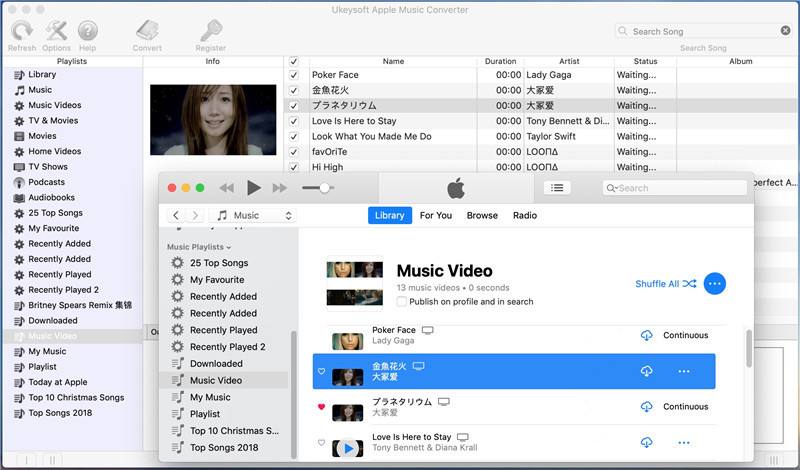Toggle the select-all header checkbox
This screenshot has width=800, height=470.
294,61
